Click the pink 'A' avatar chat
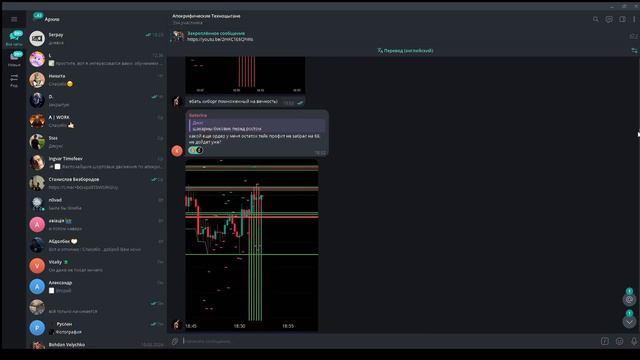This screenshot has width=640, height=360. (x=97, y=224)
